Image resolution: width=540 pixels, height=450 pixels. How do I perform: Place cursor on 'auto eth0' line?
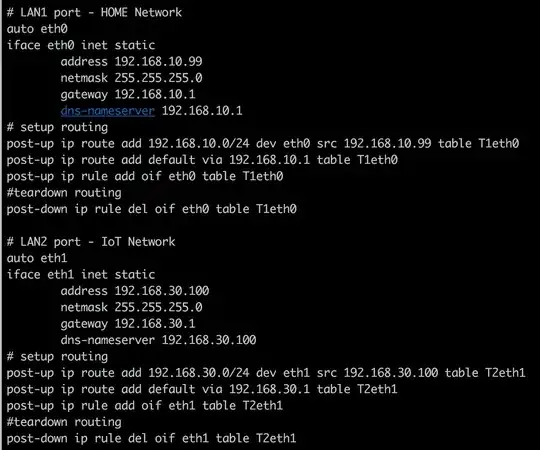[x=37, y=29]
